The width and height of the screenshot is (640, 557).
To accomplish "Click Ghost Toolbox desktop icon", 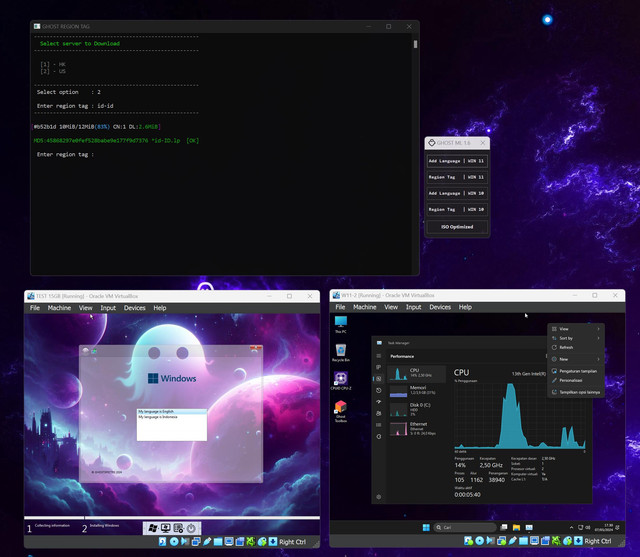I will [341, 411].
